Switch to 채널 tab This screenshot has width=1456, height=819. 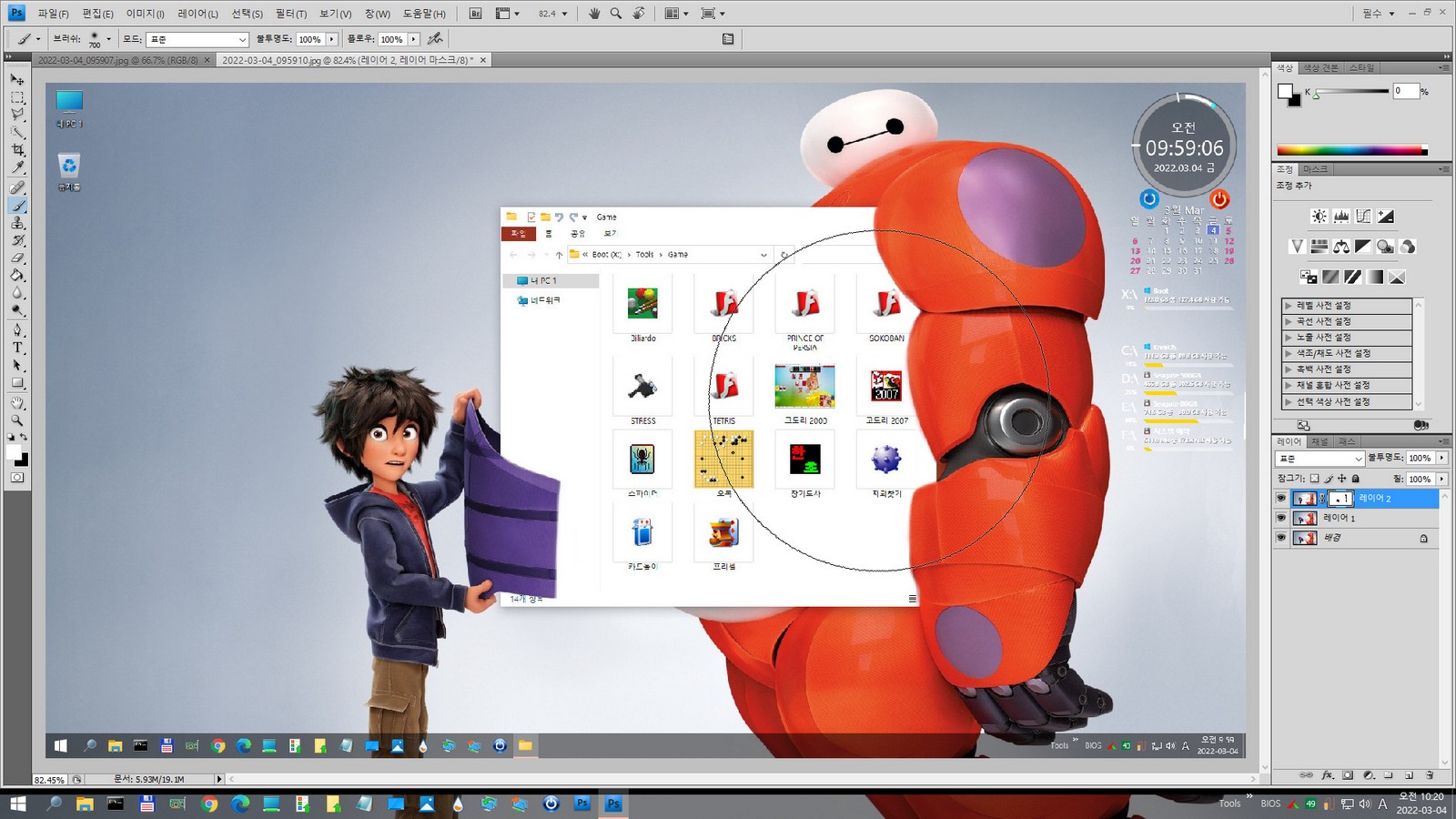click(x=1319, y=441)
